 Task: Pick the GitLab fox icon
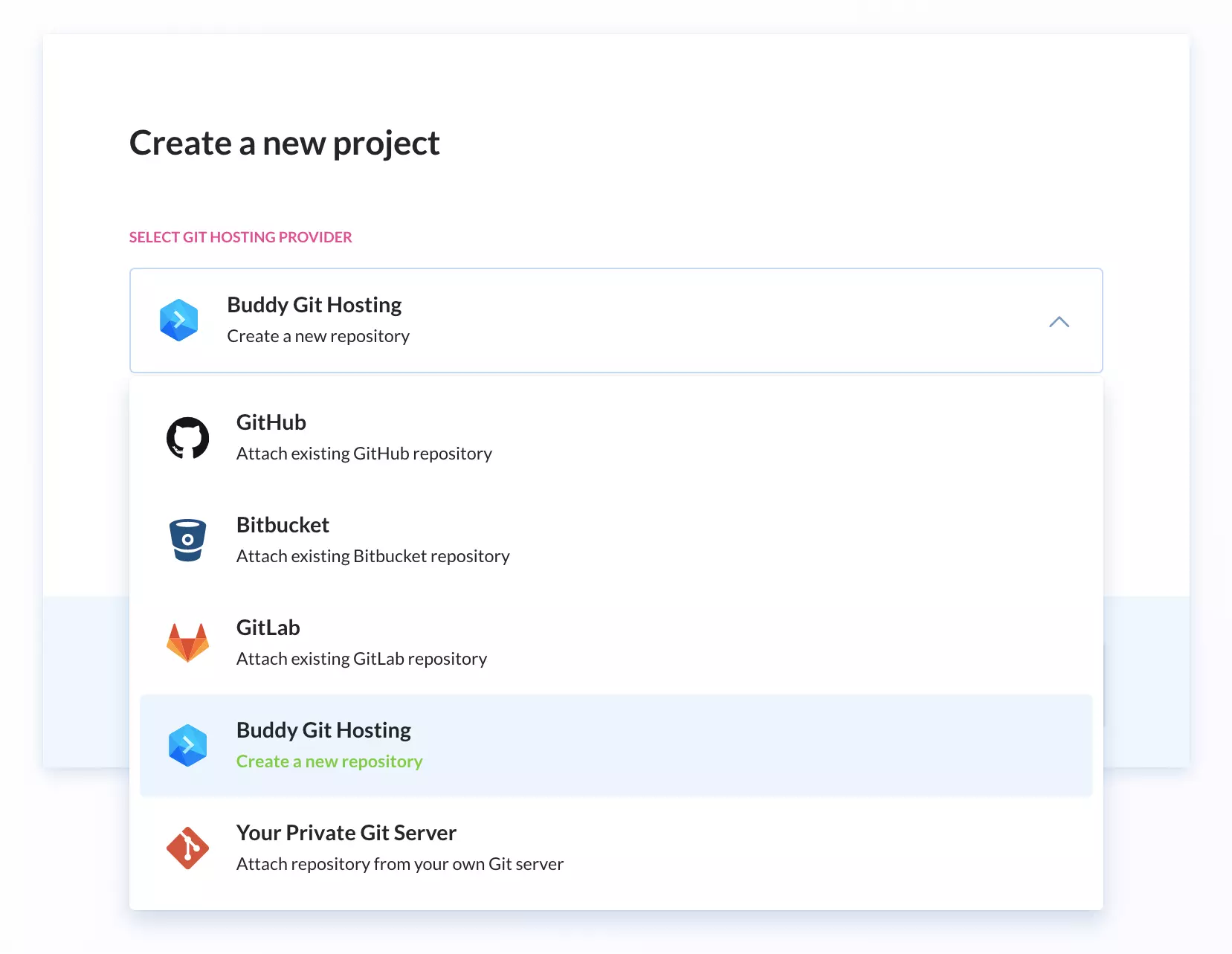point(187,642)
